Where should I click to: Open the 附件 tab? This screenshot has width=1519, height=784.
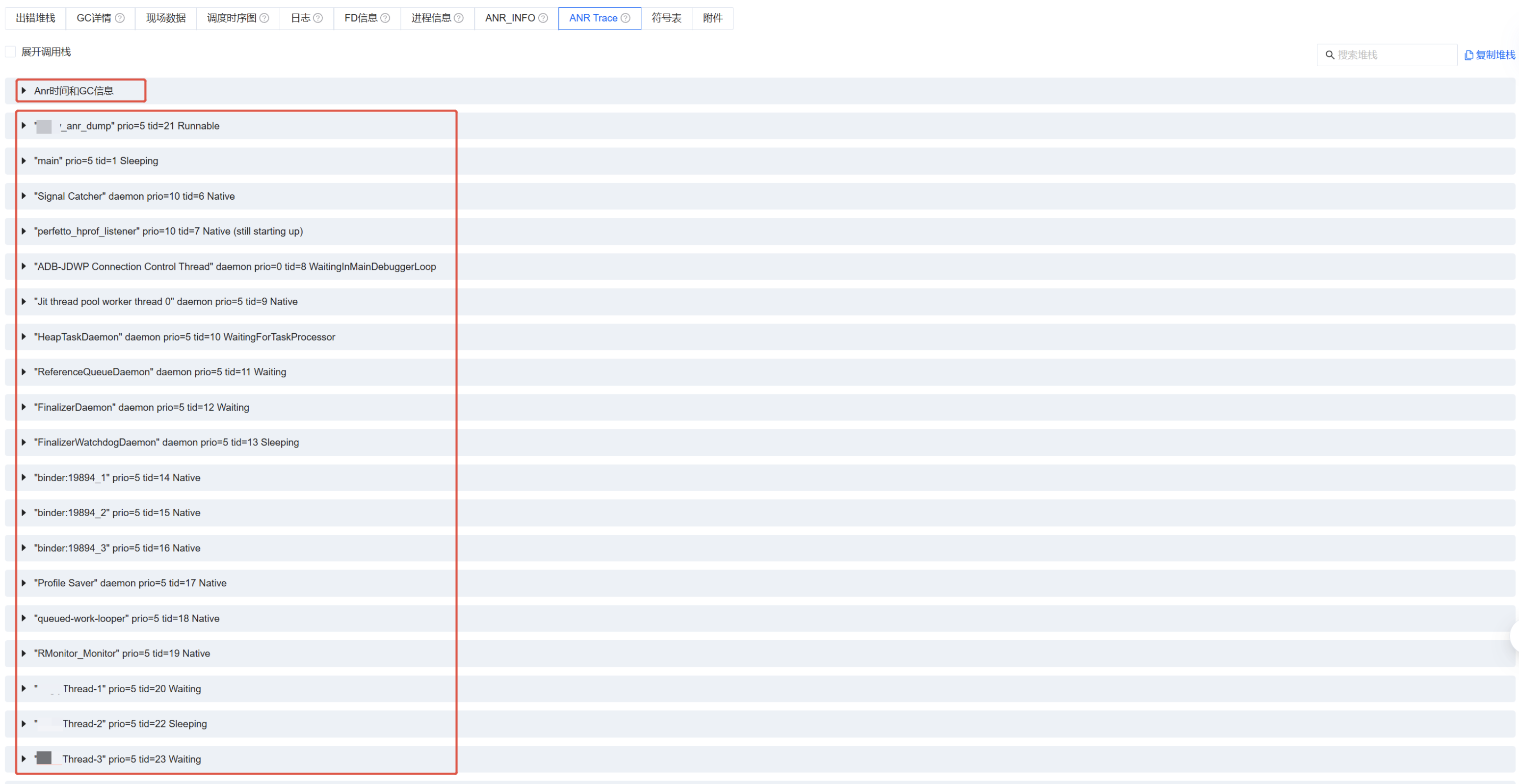pyautogui.click(x=712, y=18)
